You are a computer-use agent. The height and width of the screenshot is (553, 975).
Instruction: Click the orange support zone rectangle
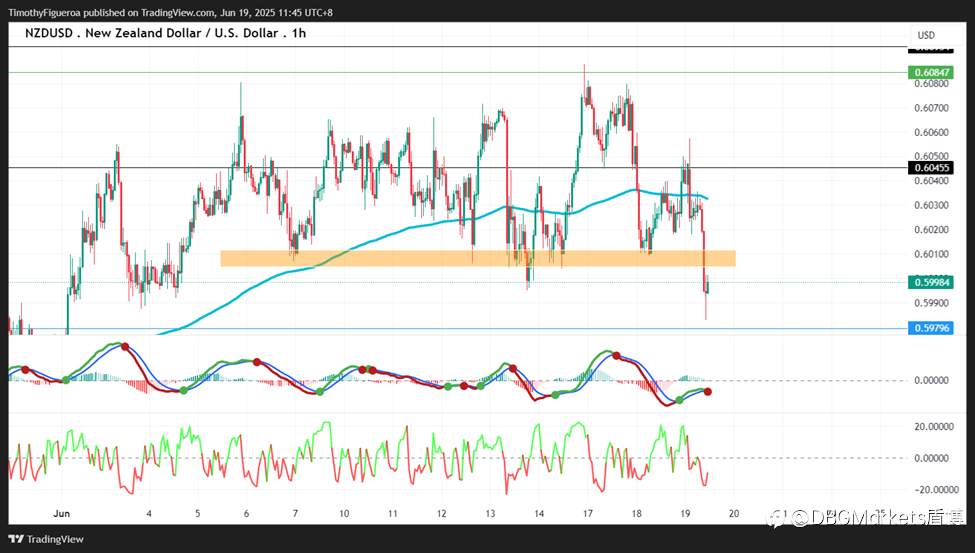(x=478, y=258)
